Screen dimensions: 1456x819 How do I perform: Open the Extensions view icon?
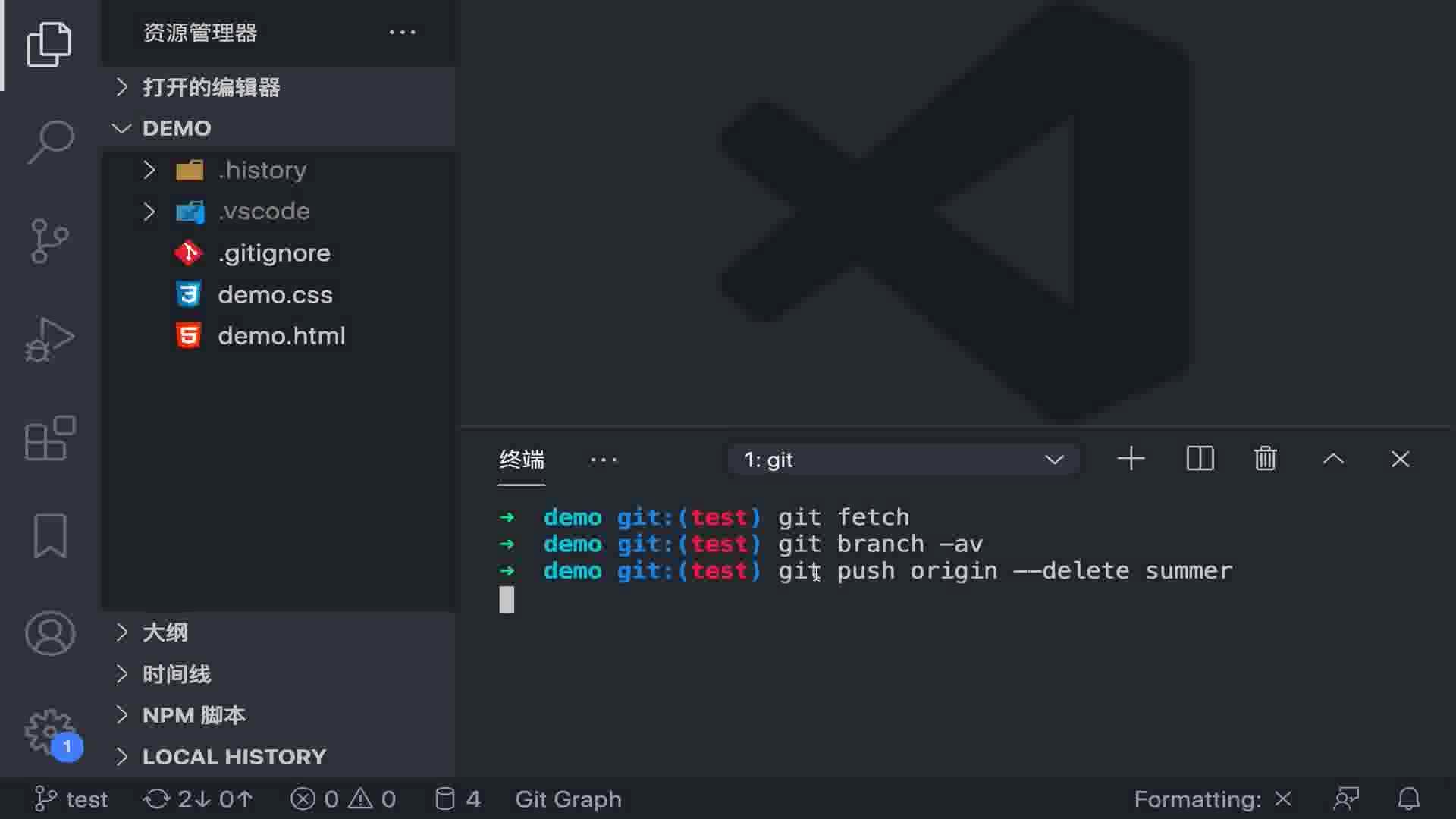pyautogui.click(x=49, y=438)
